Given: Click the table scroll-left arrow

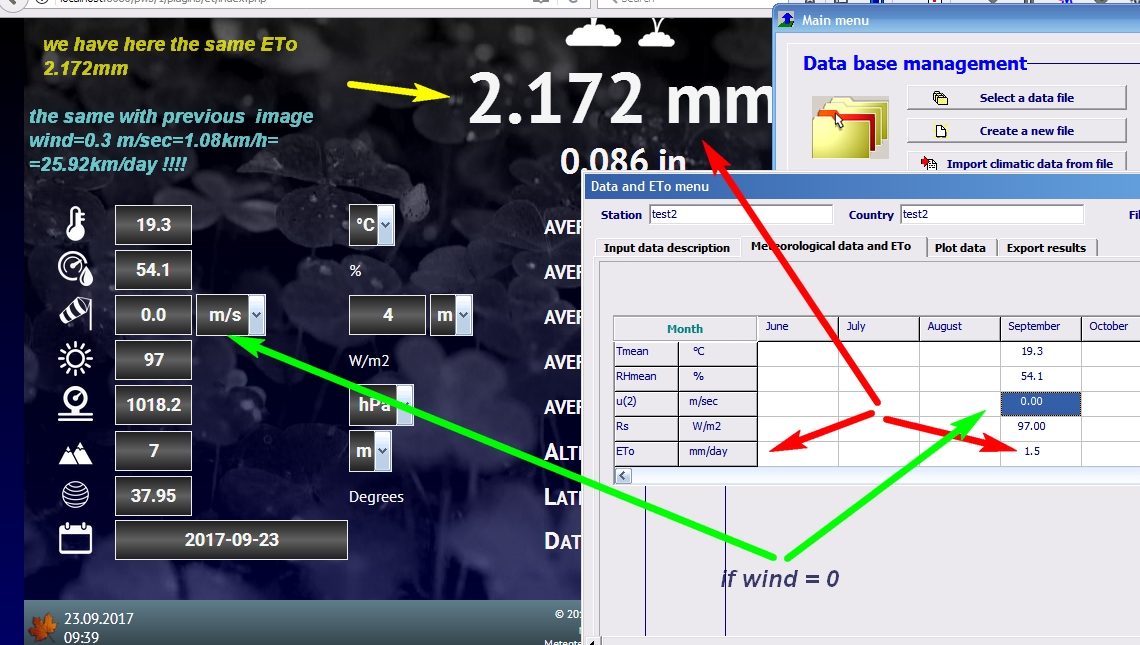Looking at the screenshot, I should tap(623, 476).
